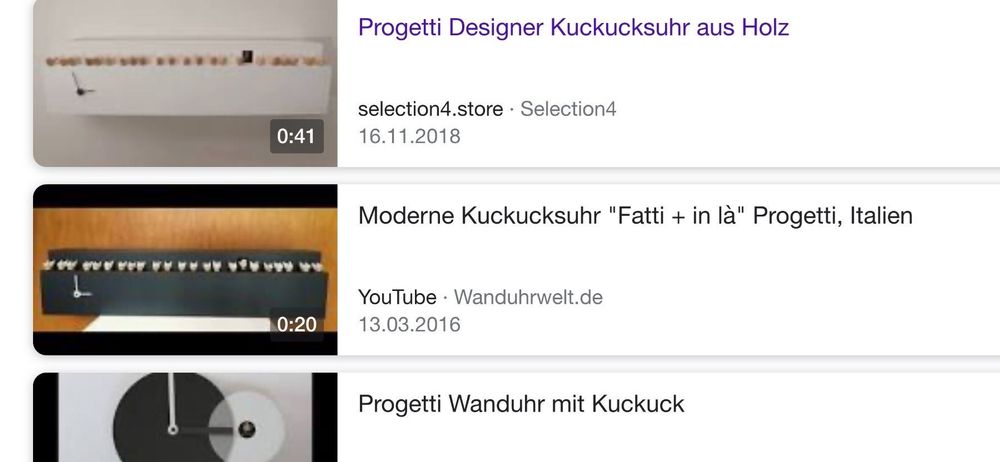Open the black cuckoo clock video thumbnail
1000x462 pixels.
pos(185,269)
